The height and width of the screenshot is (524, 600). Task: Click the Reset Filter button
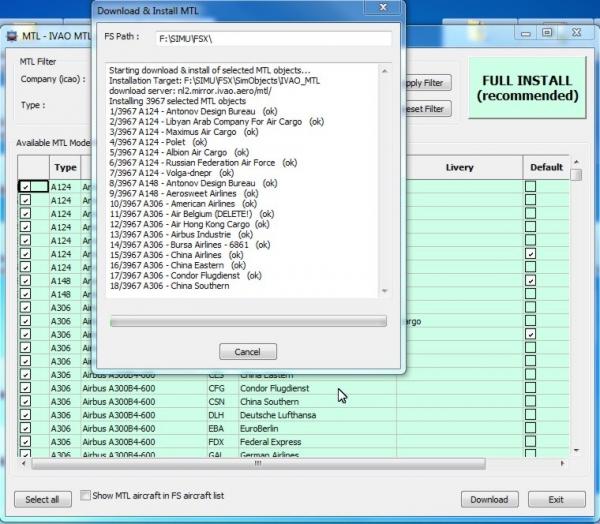click(x=428, y=109)
